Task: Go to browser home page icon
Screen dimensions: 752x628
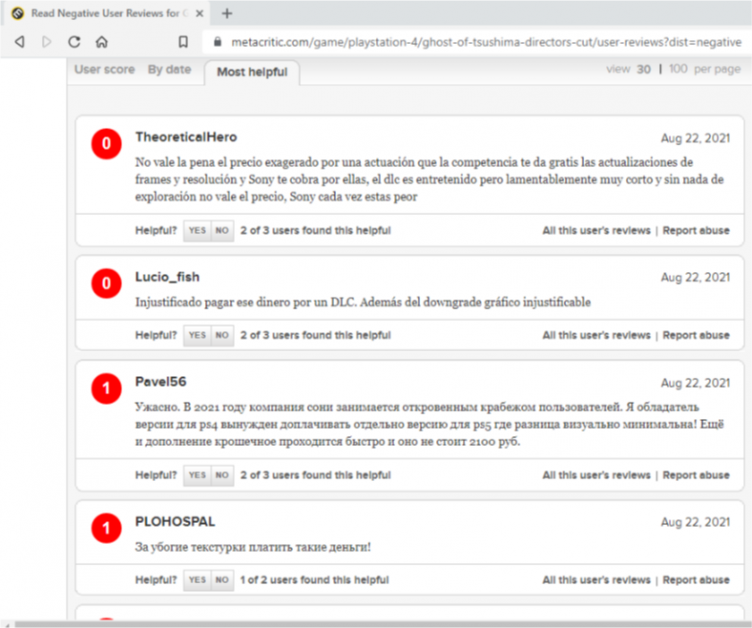Action: point(101,42)
